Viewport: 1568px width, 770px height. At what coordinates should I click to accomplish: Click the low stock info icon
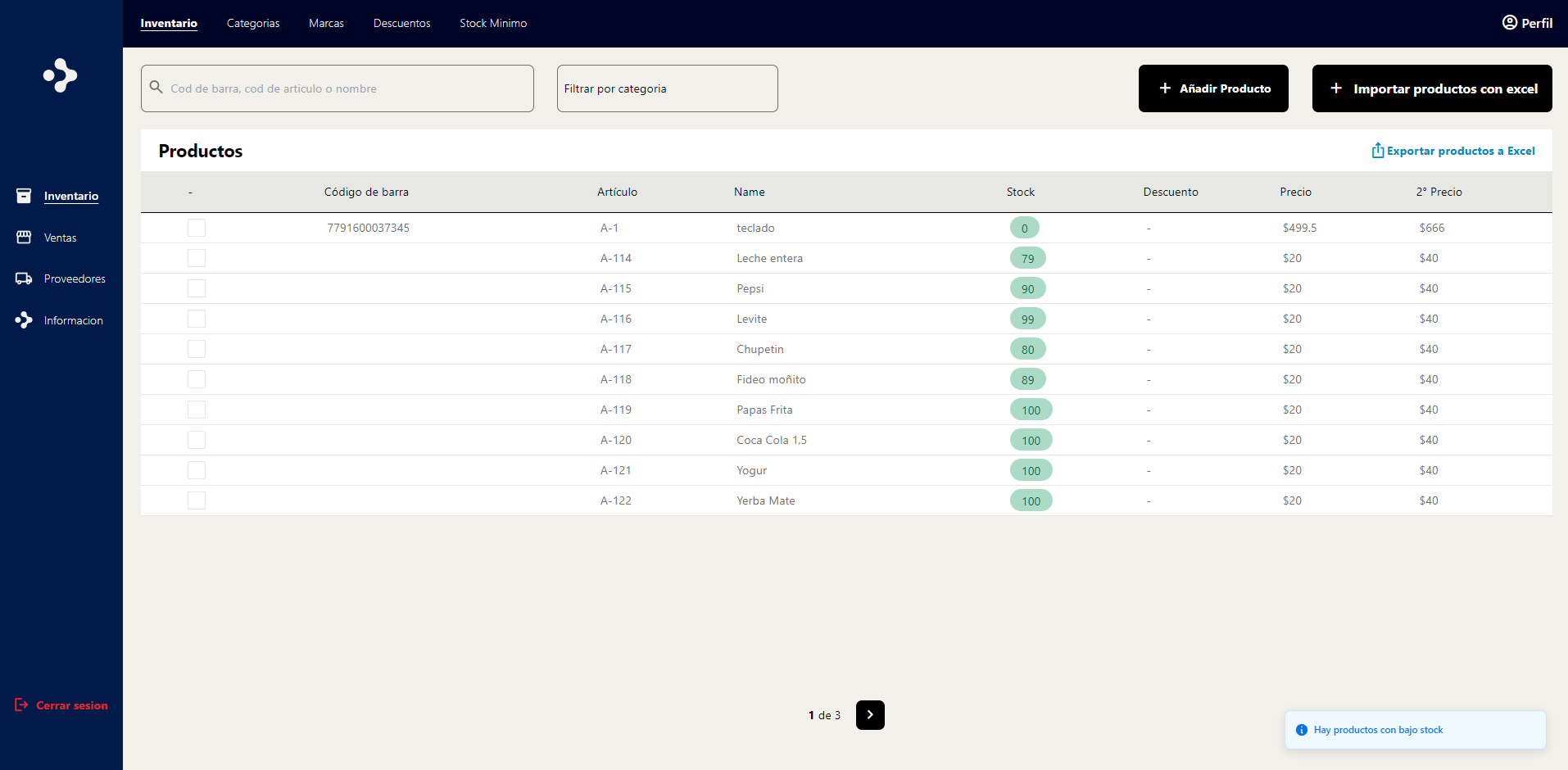pyautogui.click(x=1302, y=730)
